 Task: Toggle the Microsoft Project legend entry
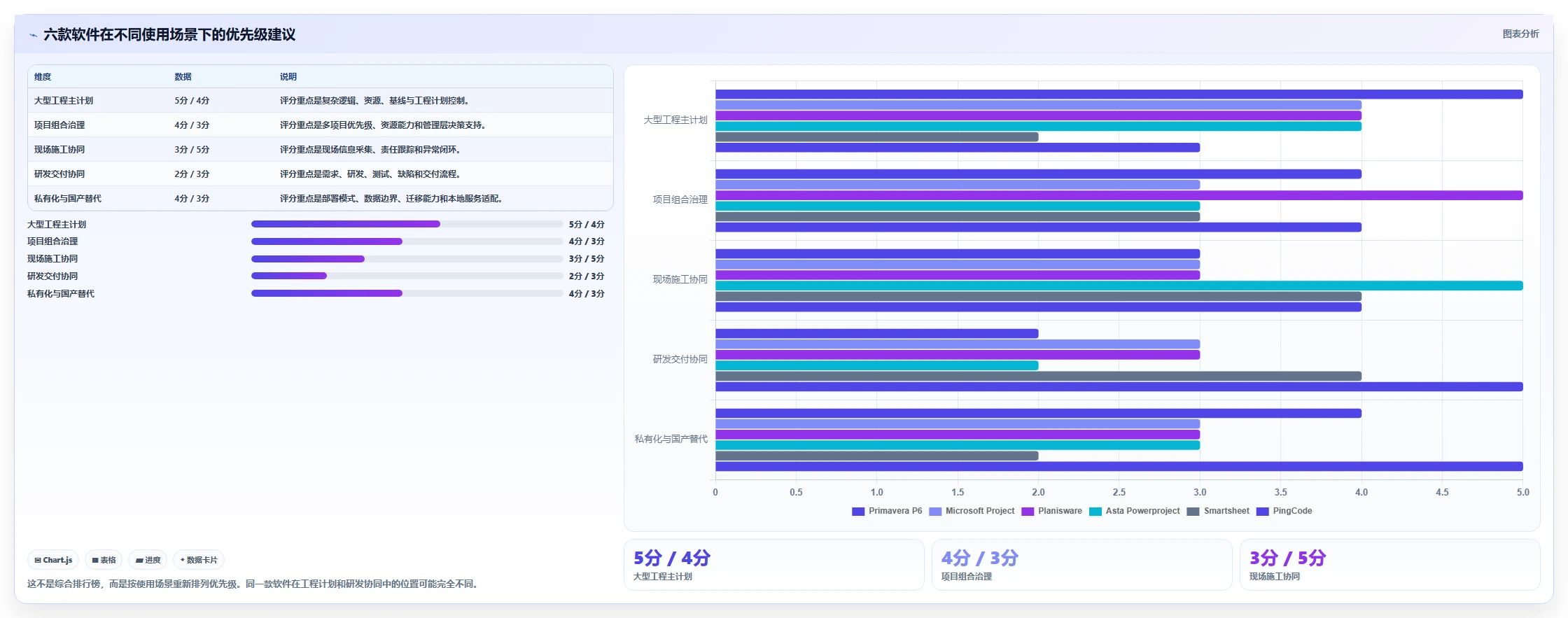click(x=972, y=511)
